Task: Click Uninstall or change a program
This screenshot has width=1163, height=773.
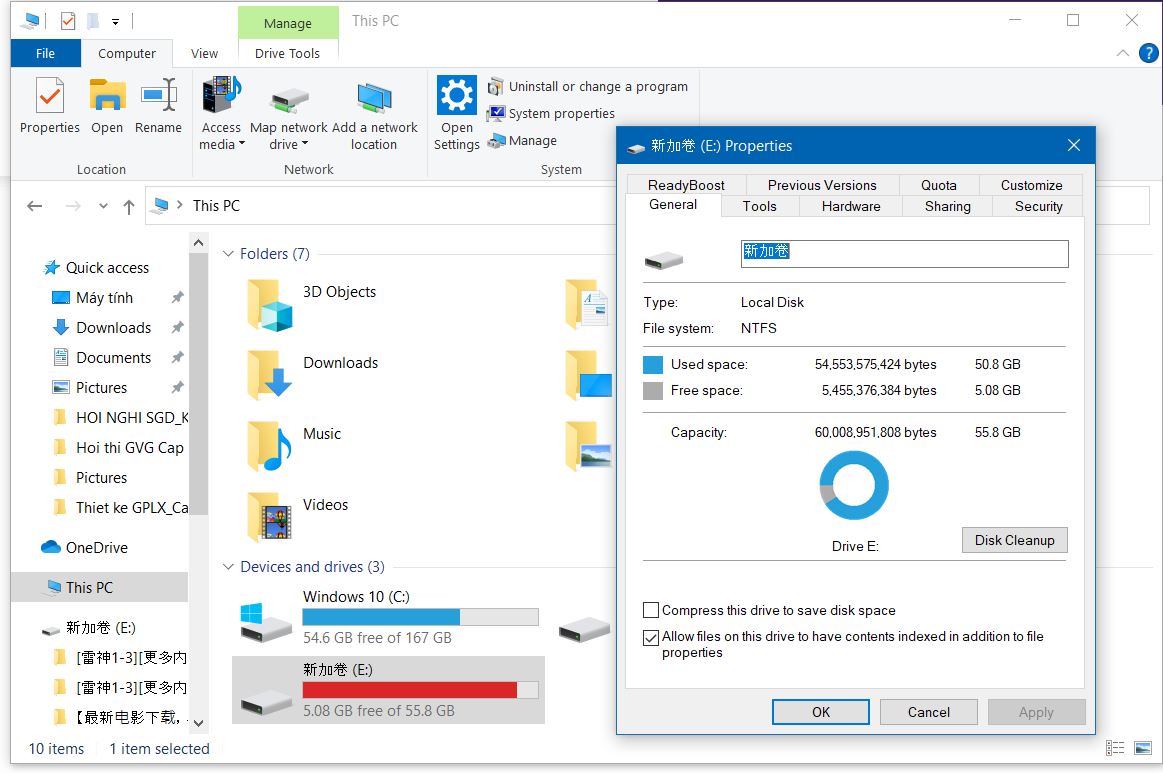Action: [x=597, y=87]
